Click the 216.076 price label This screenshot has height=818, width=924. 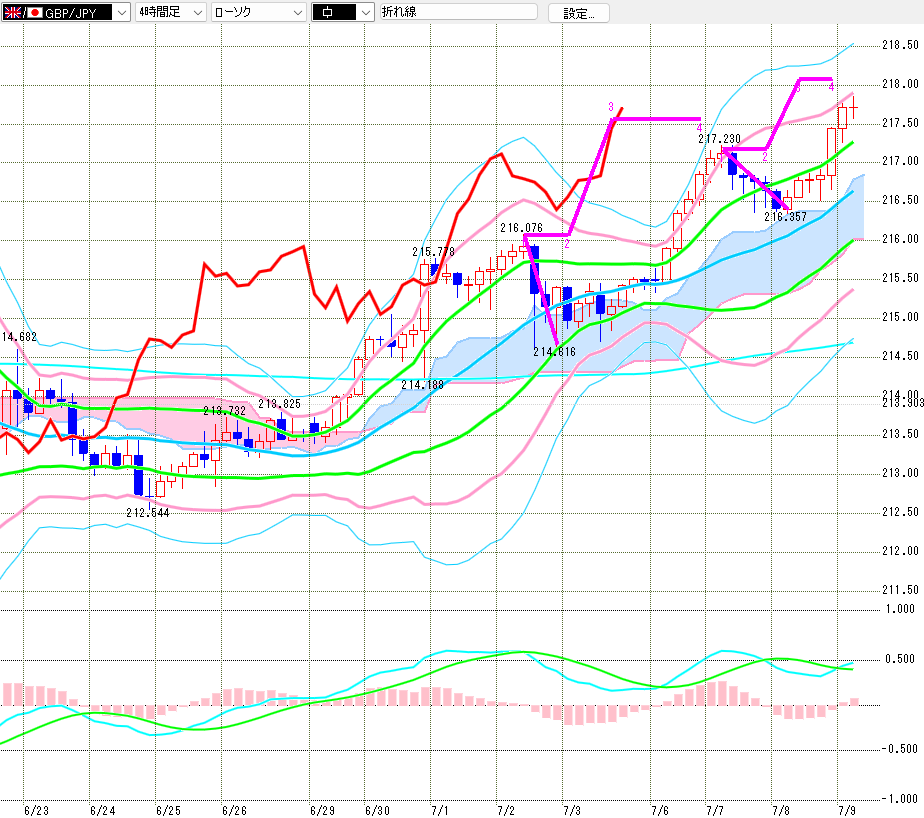(x=522, y=228)
